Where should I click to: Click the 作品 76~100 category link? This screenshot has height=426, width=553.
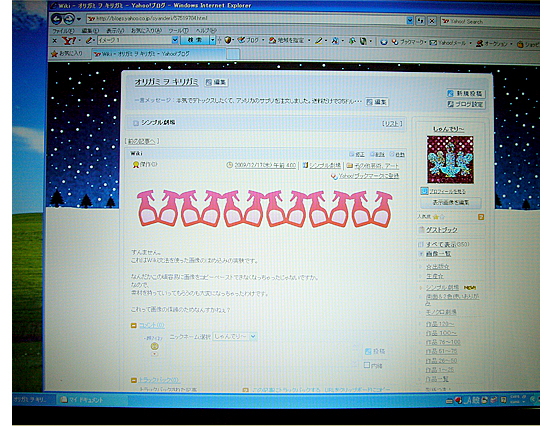coord(442,342)
